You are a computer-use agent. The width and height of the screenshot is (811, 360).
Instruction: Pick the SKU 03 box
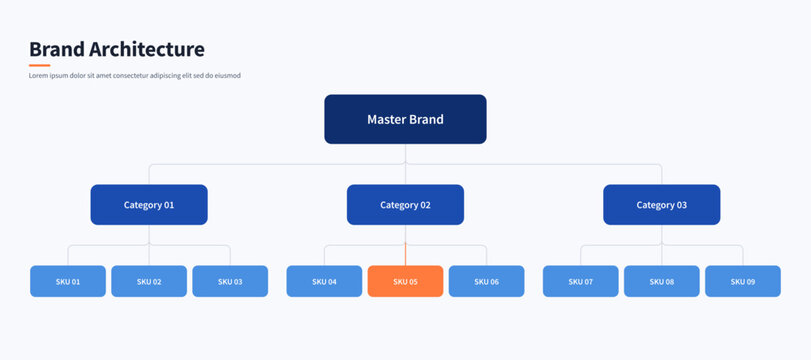(x=230, y=281)
